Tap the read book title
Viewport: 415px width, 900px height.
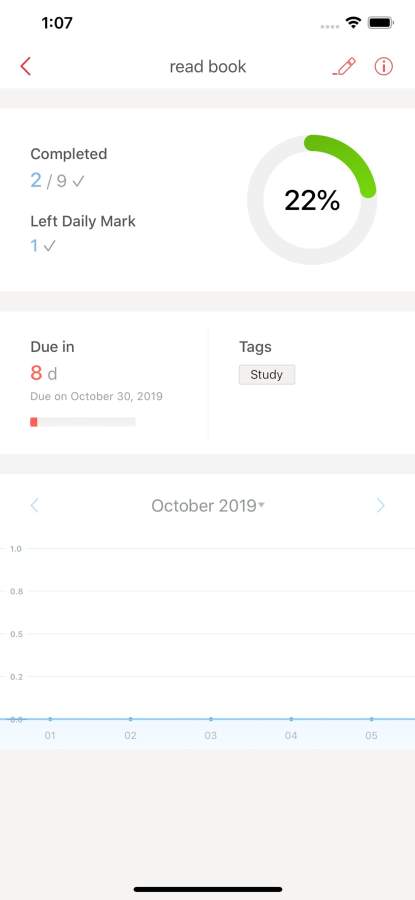tap(208, 67)
